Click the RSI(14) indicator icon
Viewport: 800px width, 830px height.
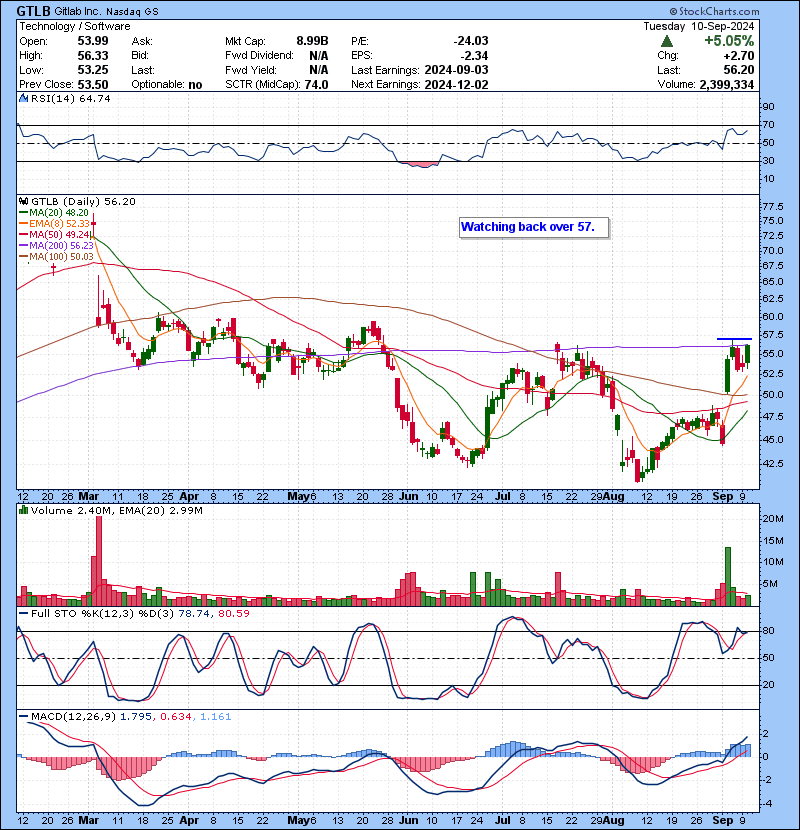[22, 99]
